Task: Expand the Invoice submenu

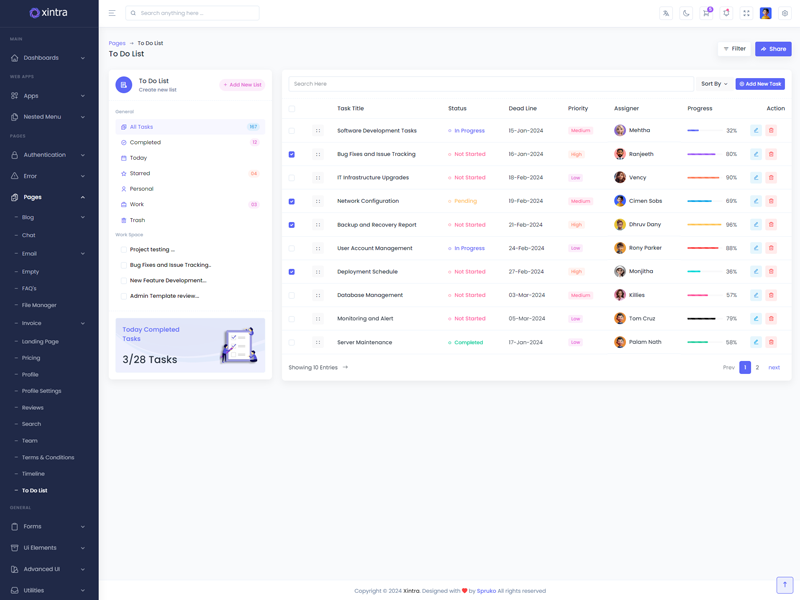Action: (49, 323)
